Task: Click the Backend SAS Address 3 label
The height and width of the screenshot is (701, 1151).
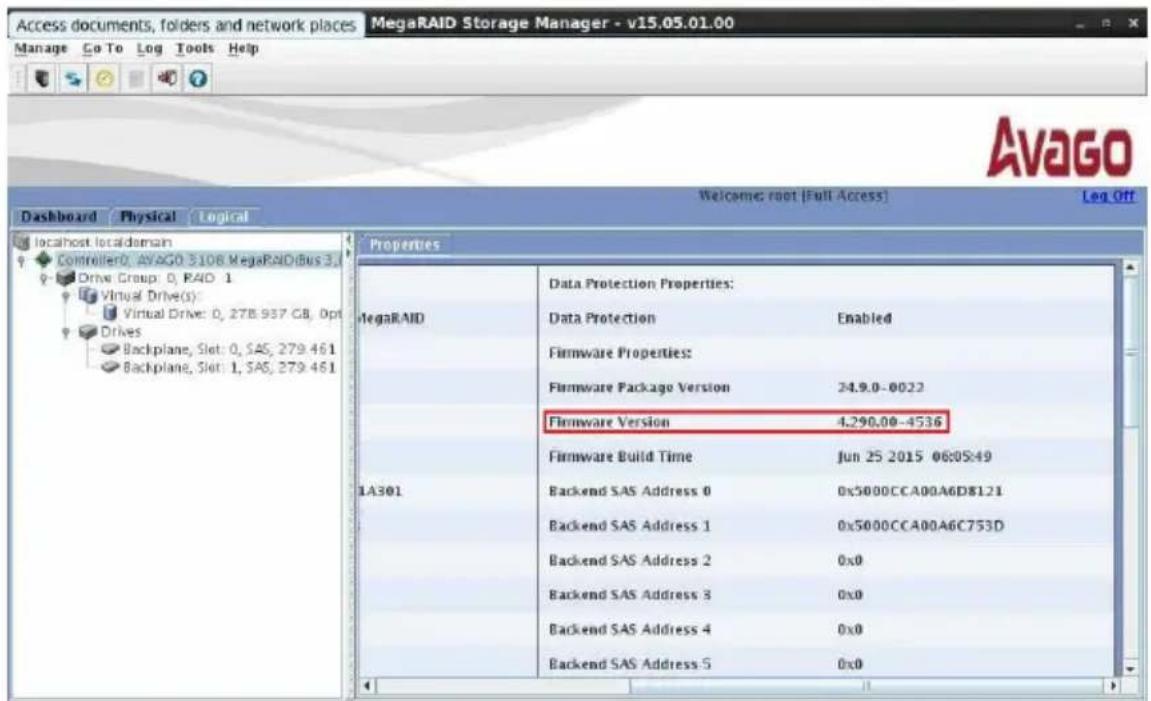Action: click(630, 595)
